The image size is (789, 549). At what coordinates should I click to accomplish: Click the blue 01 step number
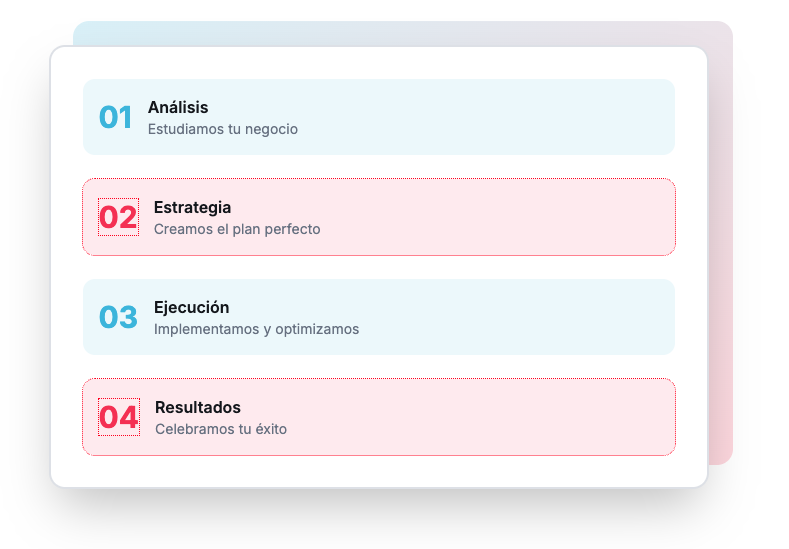[116, 118]
